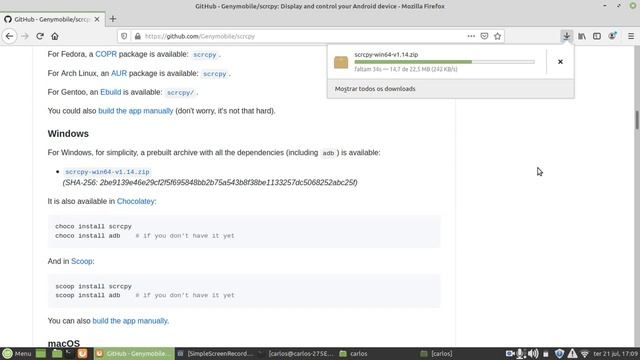Click the scrcpy-win64-v1.14.zip download entry
The image size is (640, 360).
pos(436,62)
